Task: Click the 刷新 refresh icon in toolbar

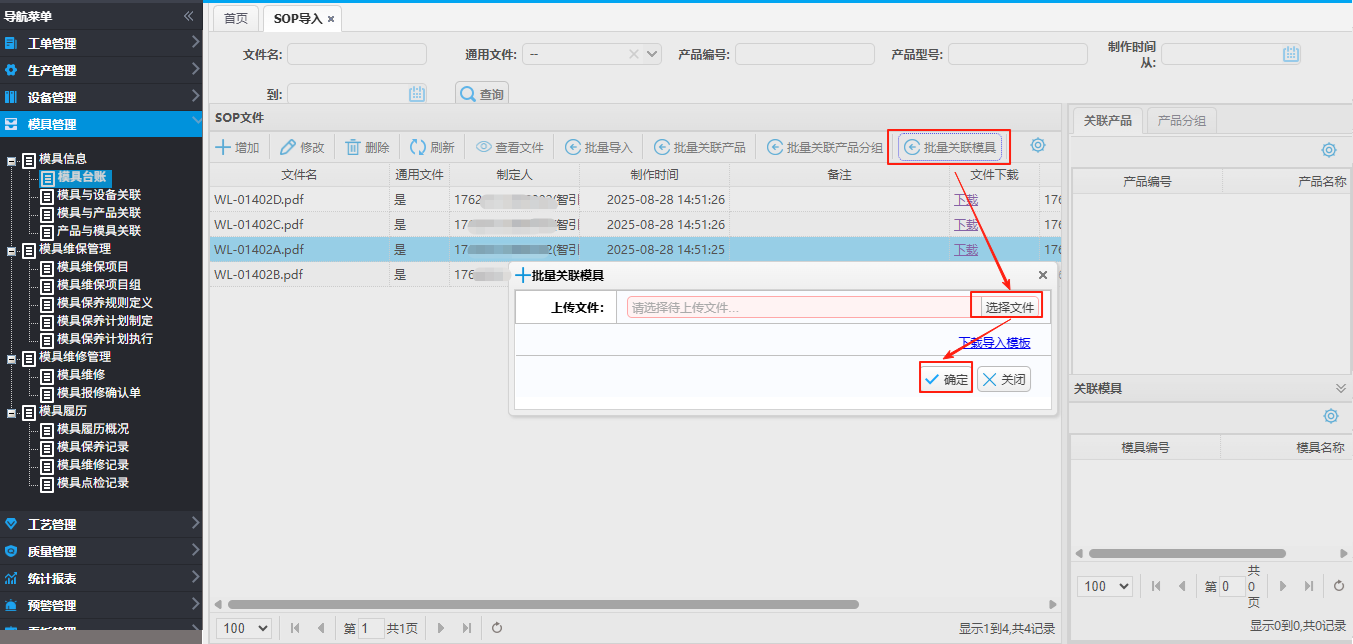Action: tap(418, 148)
